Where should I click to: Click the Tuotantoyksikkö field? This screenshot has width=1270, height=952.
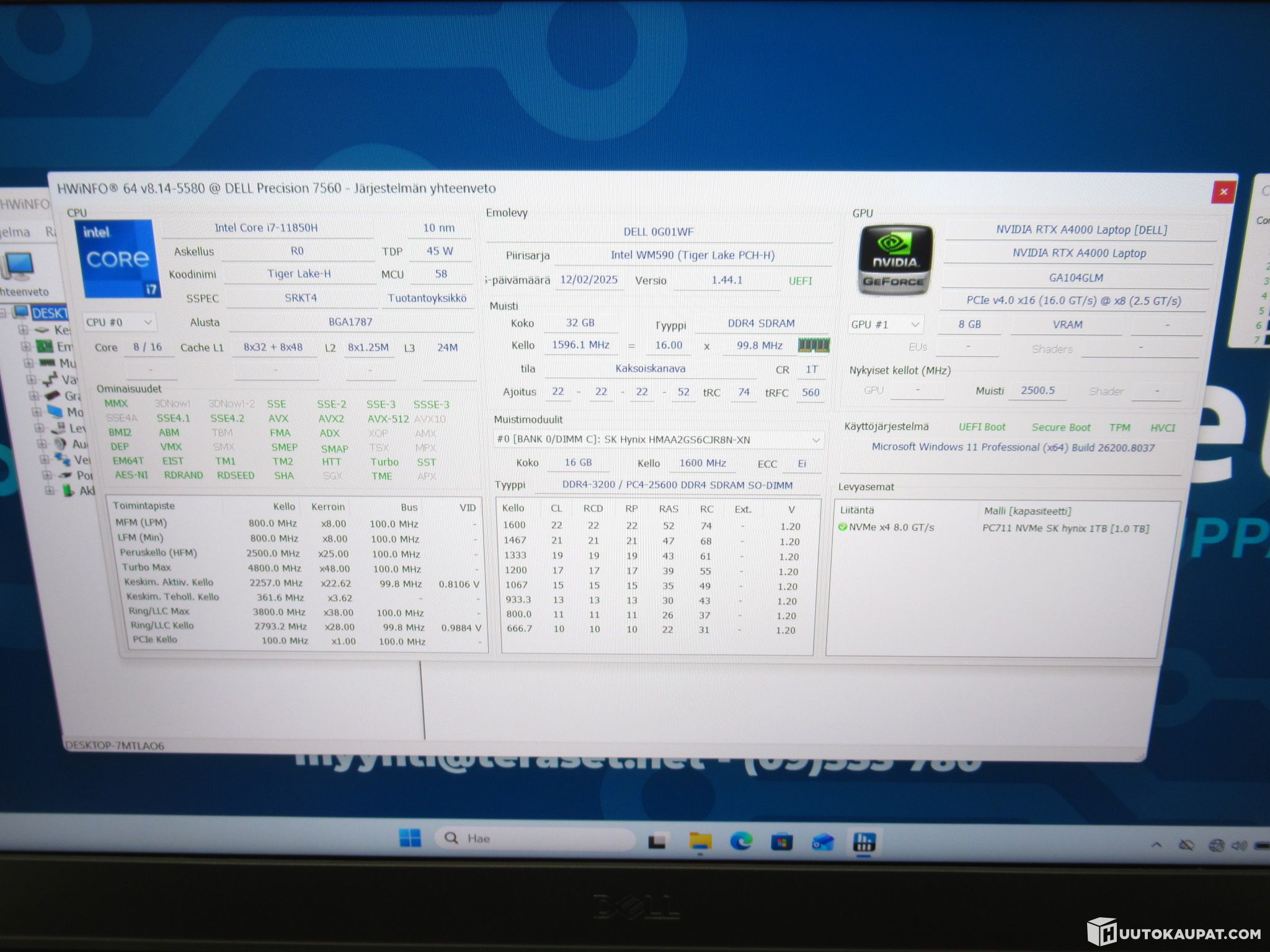(x=427, y=298)
